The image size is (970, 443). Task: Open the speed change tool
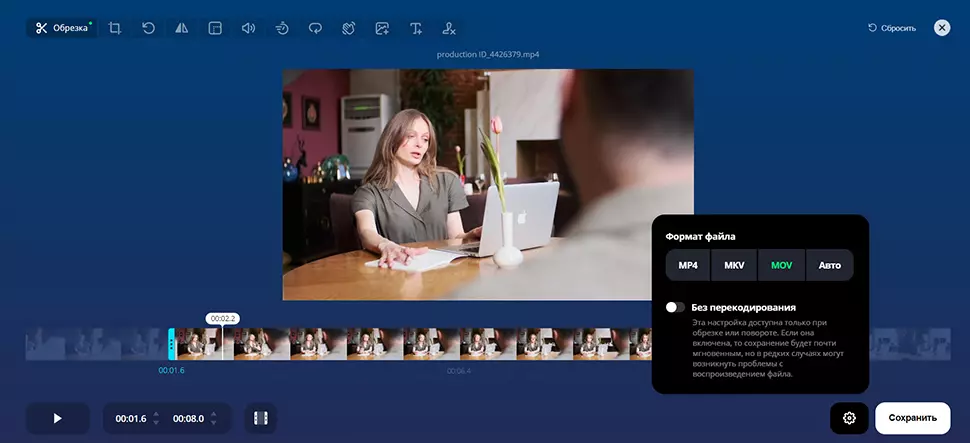coord(282,28)
